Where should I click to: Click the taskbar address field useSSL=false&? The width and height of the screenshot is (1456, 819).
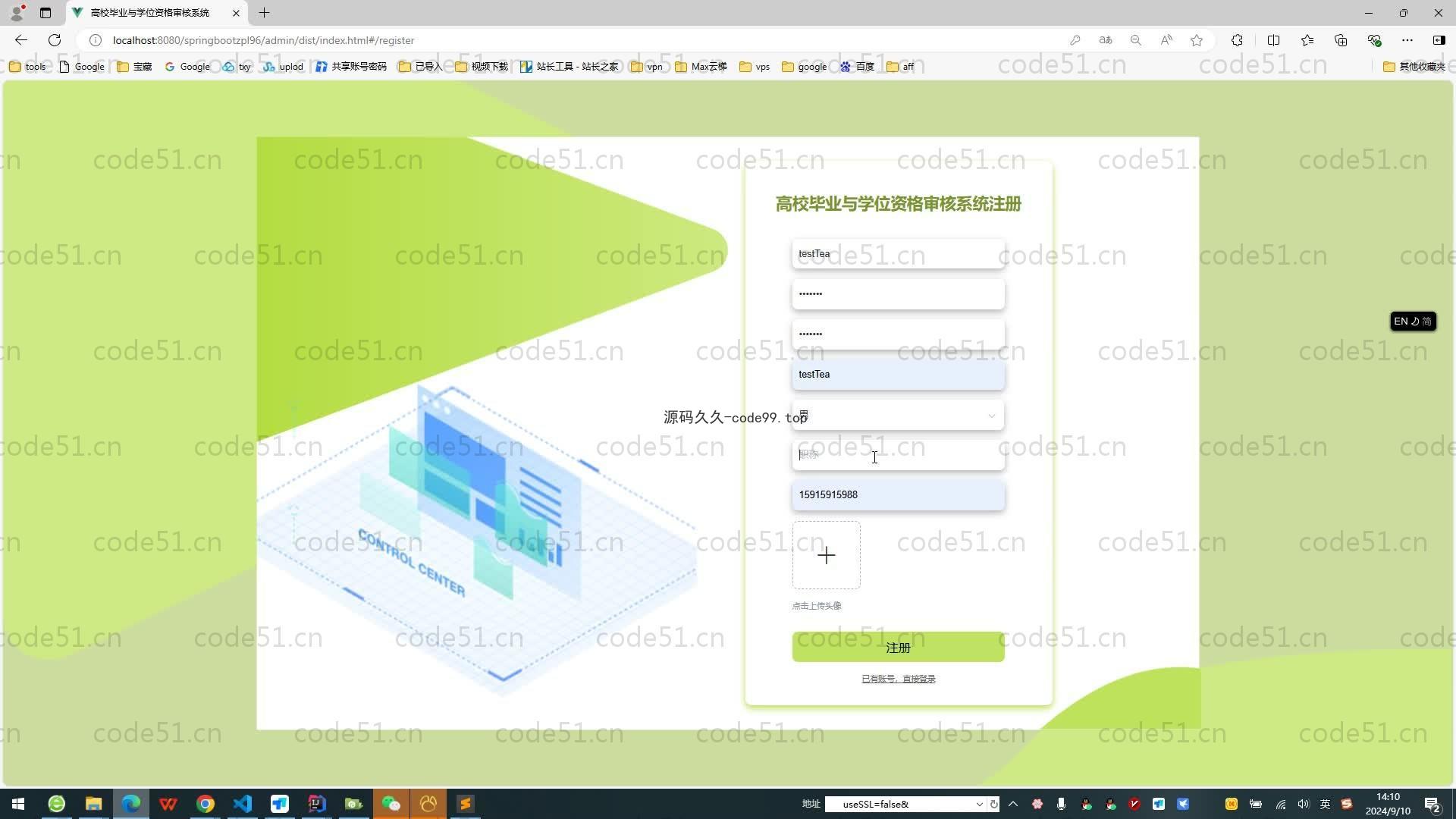(x=899, y=805)
